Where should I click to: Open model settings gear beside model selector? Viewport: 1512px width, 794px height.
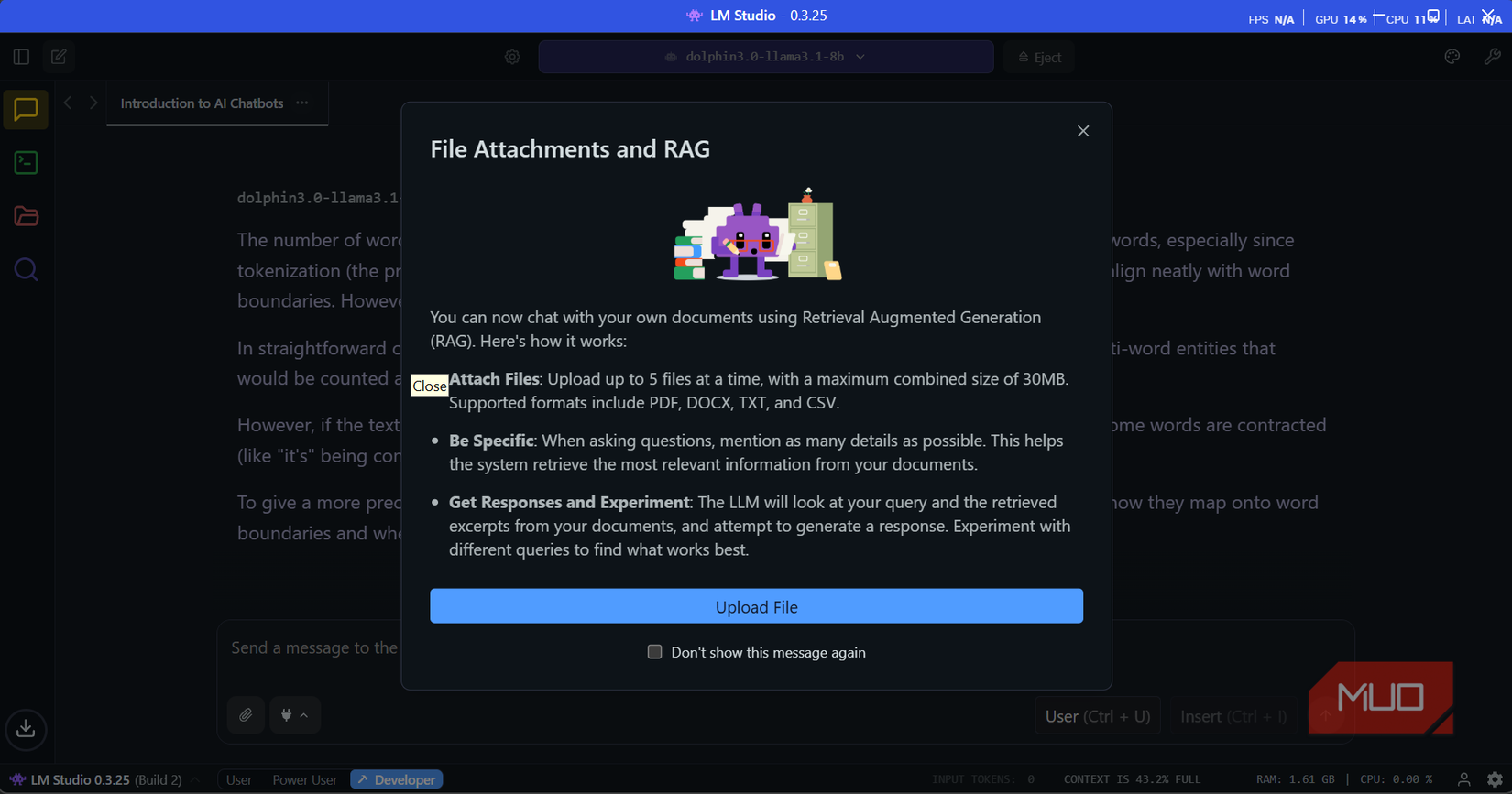tap(512, 57)
